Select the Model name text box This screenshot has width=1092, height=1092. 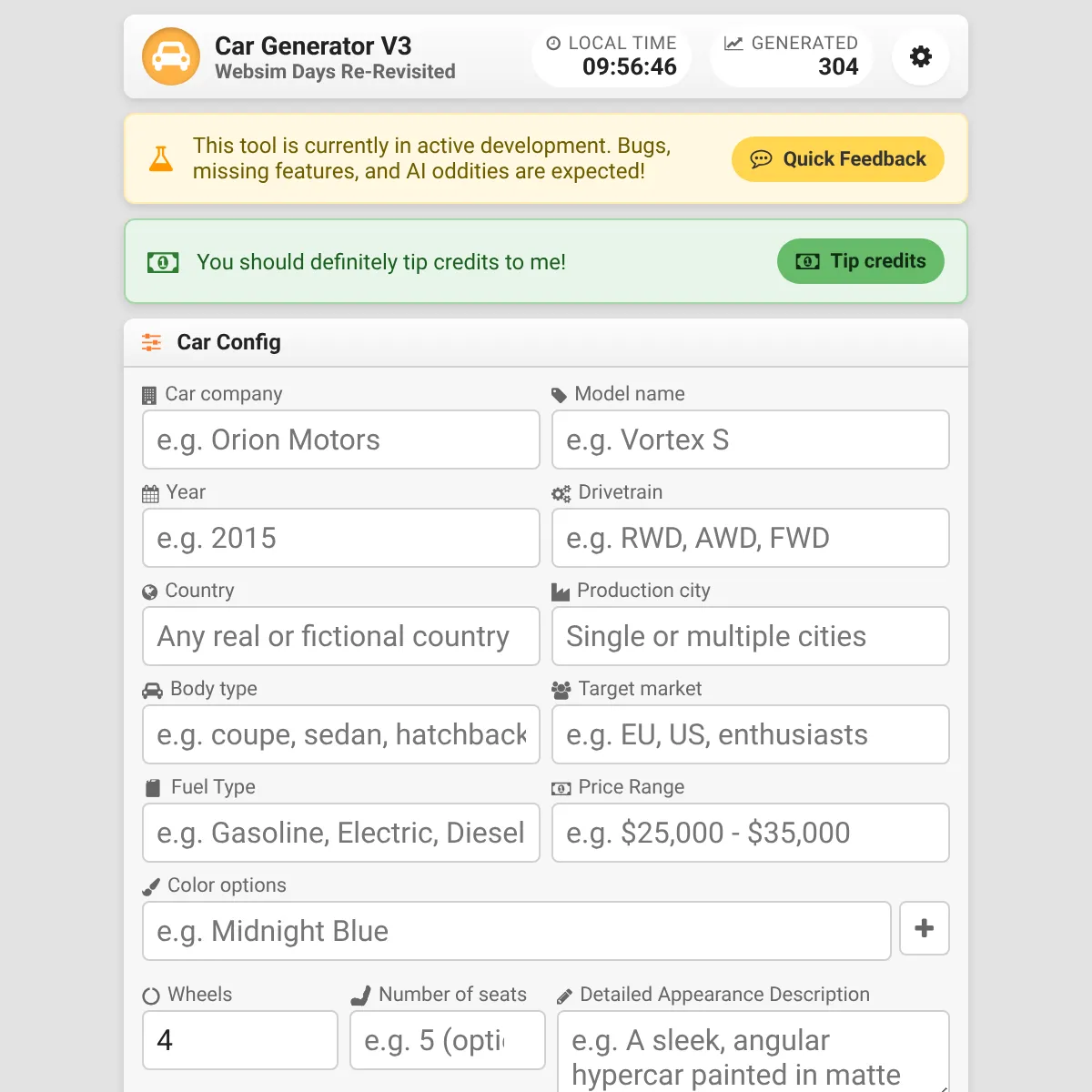click(751, 440)
